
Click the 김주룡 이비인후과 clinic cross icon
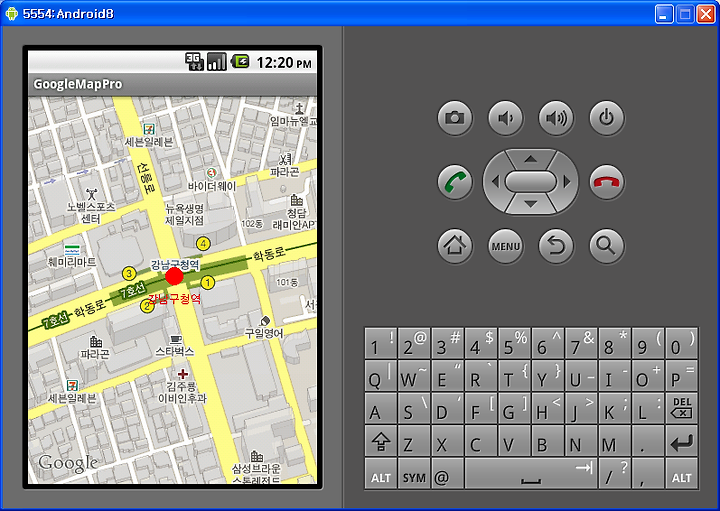[x=183, y=374]
